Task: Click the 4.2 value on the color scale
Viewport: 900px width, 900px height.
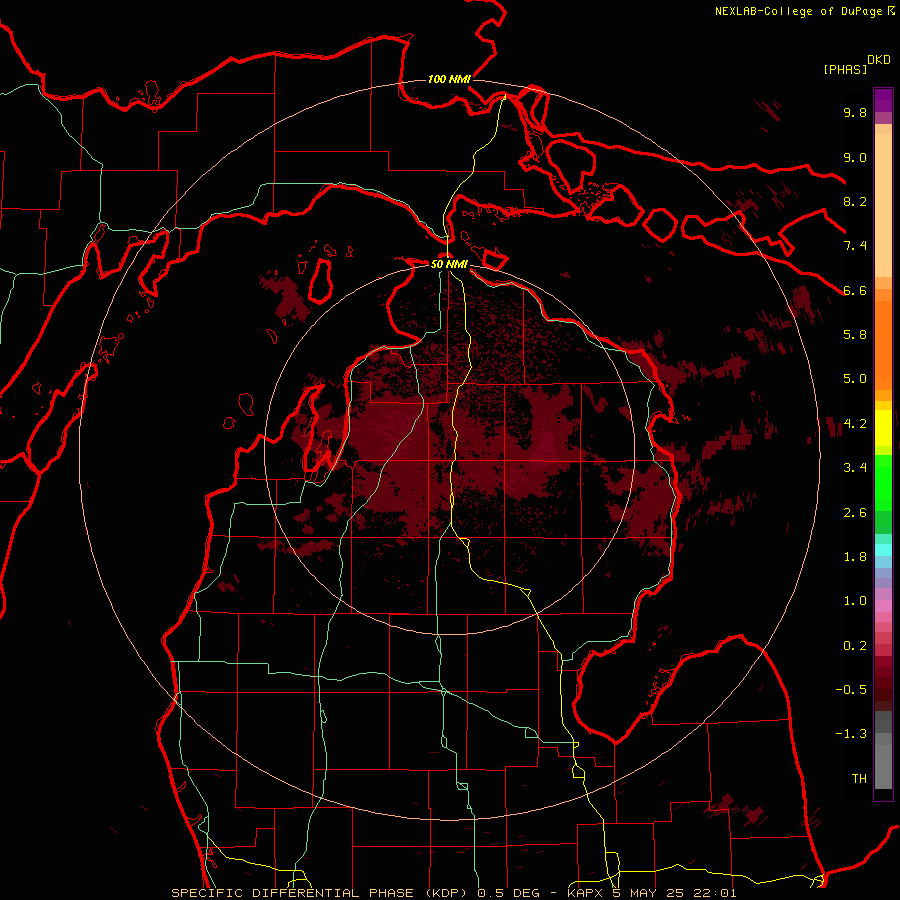Action: [x=855, y=424]
